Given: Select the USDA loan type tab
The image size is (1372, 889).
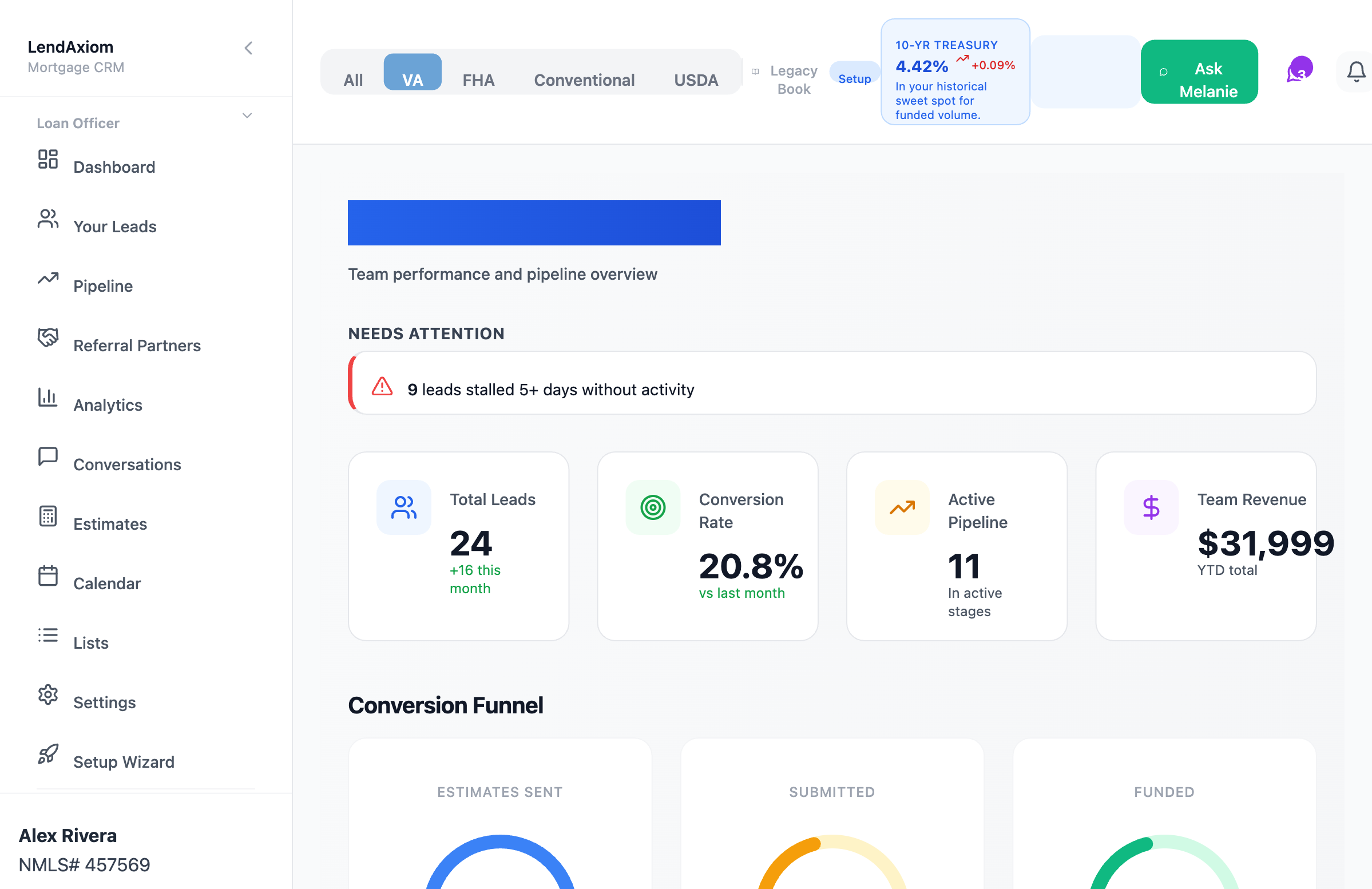Looking at the screenshot, I should click(696, 80).
